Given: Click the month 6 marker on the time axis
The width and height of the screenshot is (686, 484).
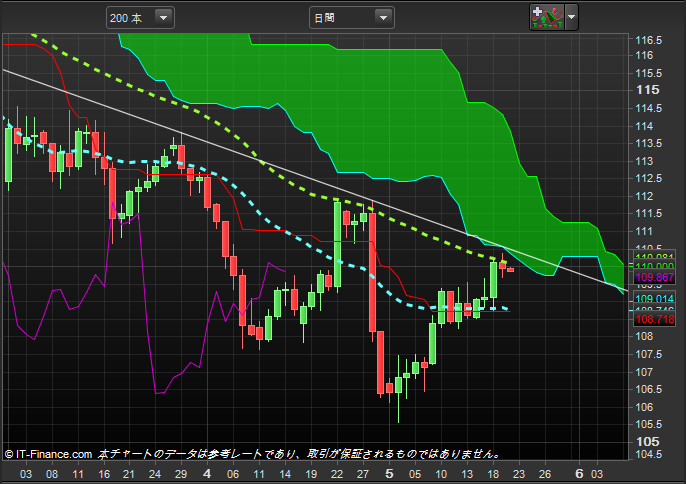Looking at the screenshot, I should [x=579, y=473].
